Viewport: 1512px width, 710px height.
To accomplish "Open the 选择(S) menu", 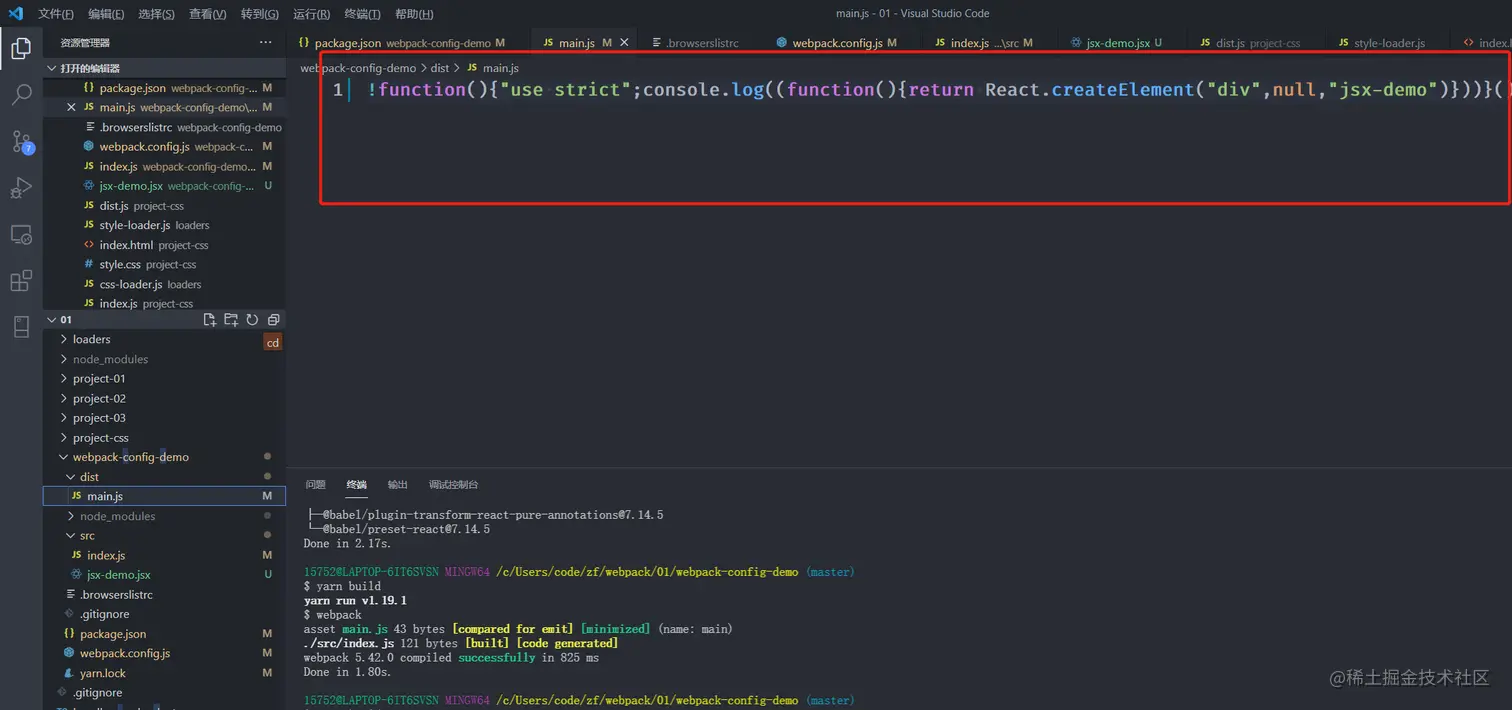I will point(156,14).
